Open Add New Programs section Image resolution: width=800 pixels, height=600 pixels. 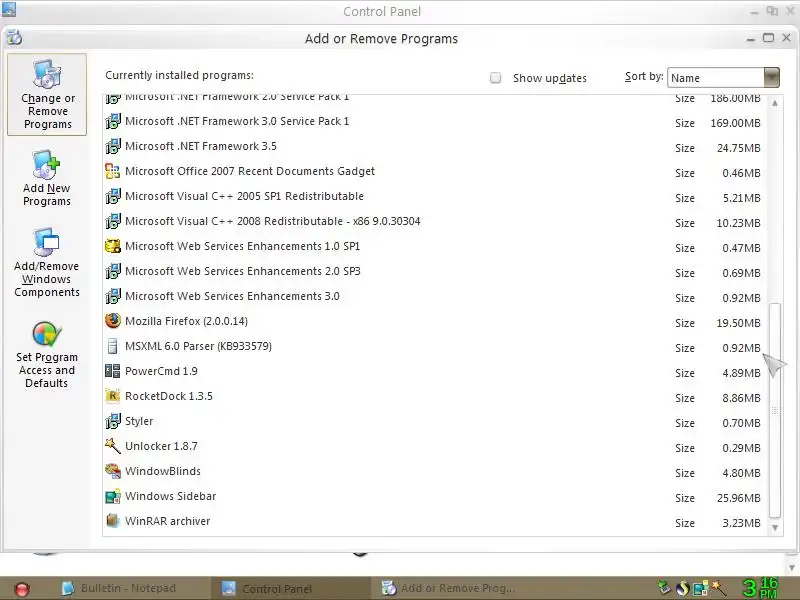click(x=47, y=178)
